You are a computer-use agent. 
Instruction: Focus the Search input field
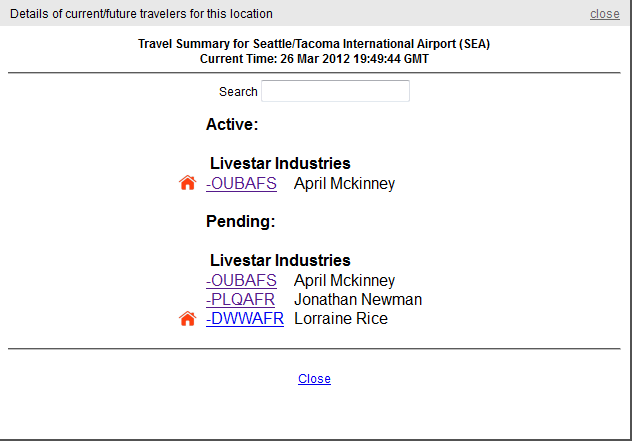click(335, 91)
